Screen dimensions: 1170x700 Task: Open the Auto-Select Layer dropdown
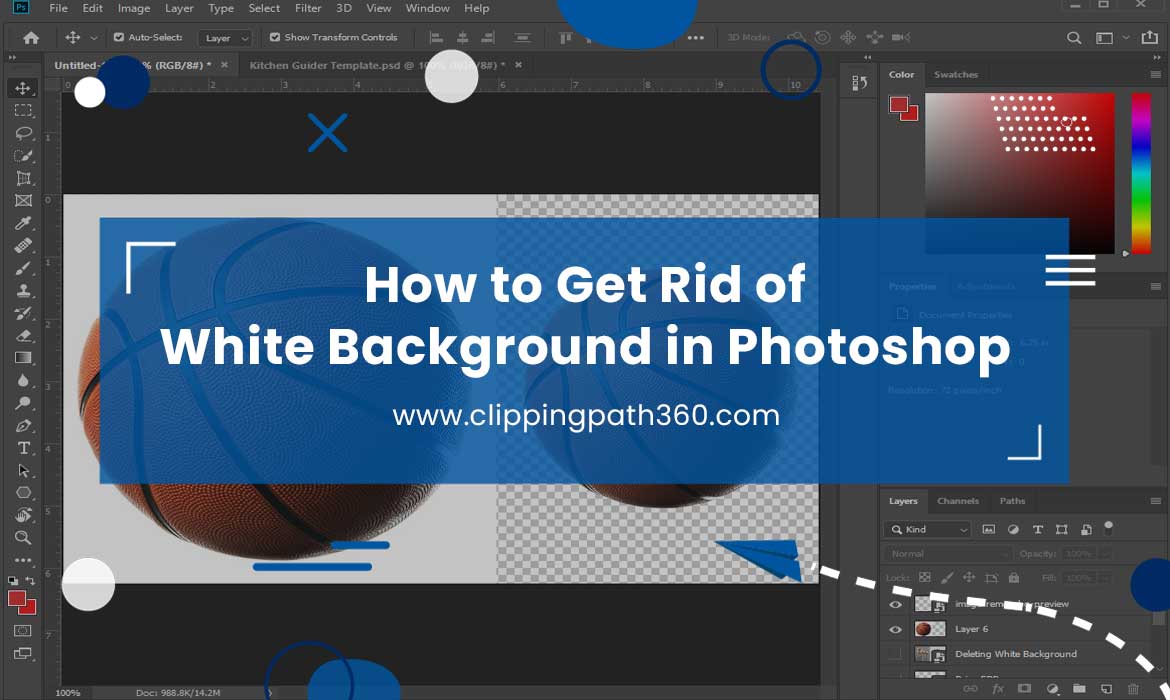225,37
